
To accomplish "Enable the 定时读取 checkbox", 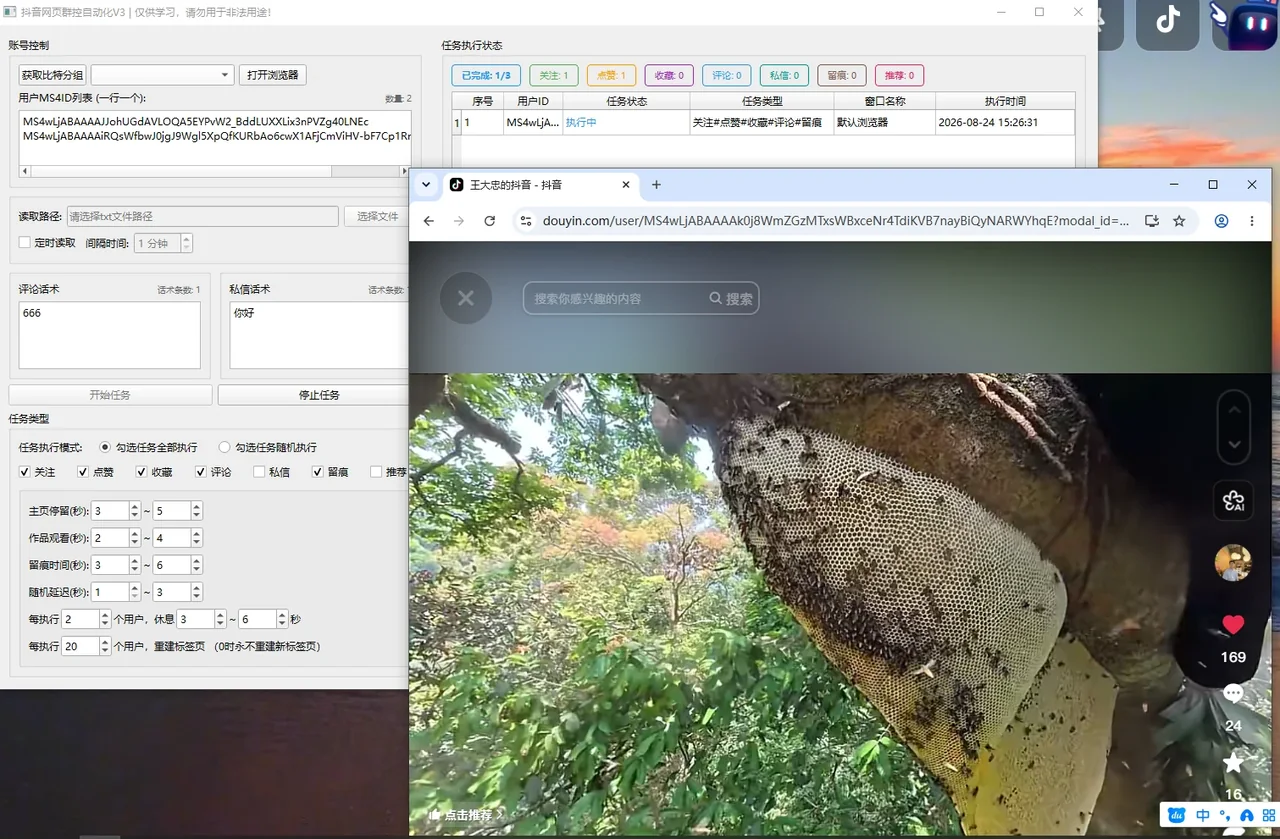I will point(25,242).
